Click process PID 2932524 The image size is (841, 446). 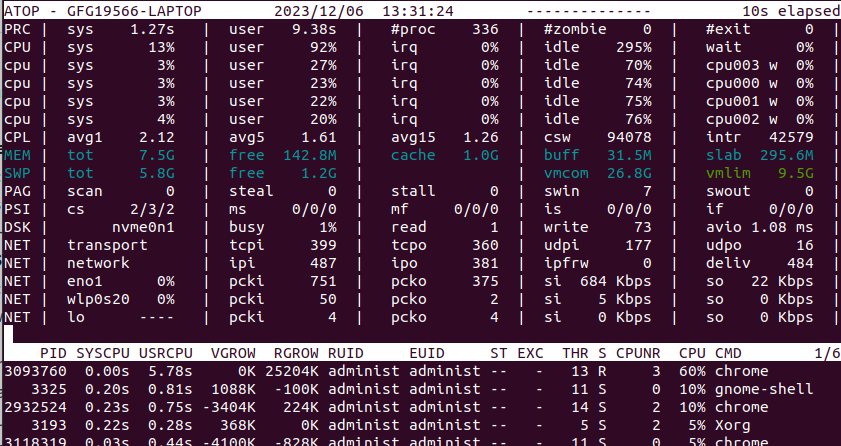pyautogui.click(x=35, y=407)
